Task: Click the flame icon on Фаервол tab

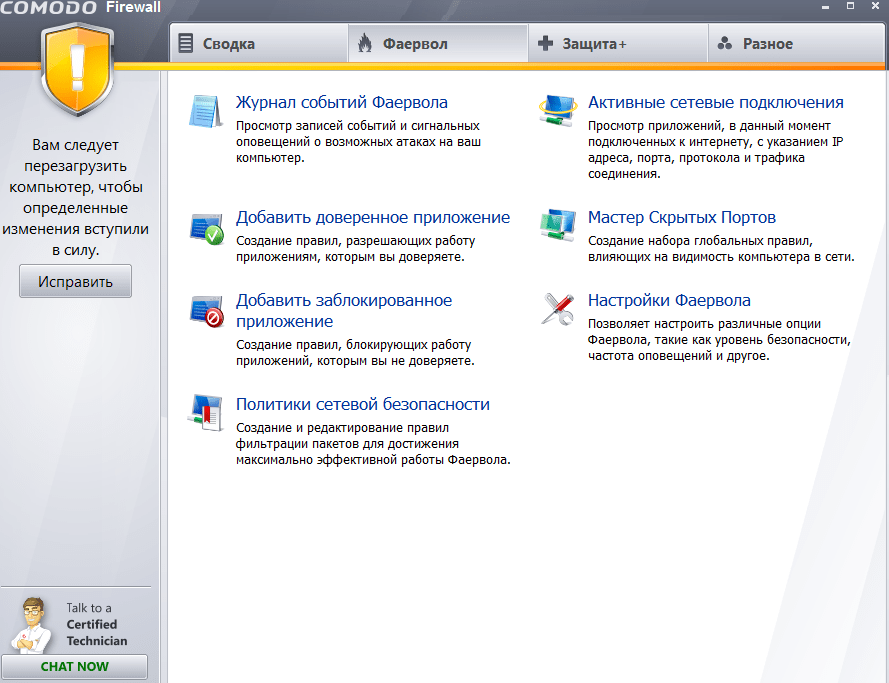Action: 365,43
